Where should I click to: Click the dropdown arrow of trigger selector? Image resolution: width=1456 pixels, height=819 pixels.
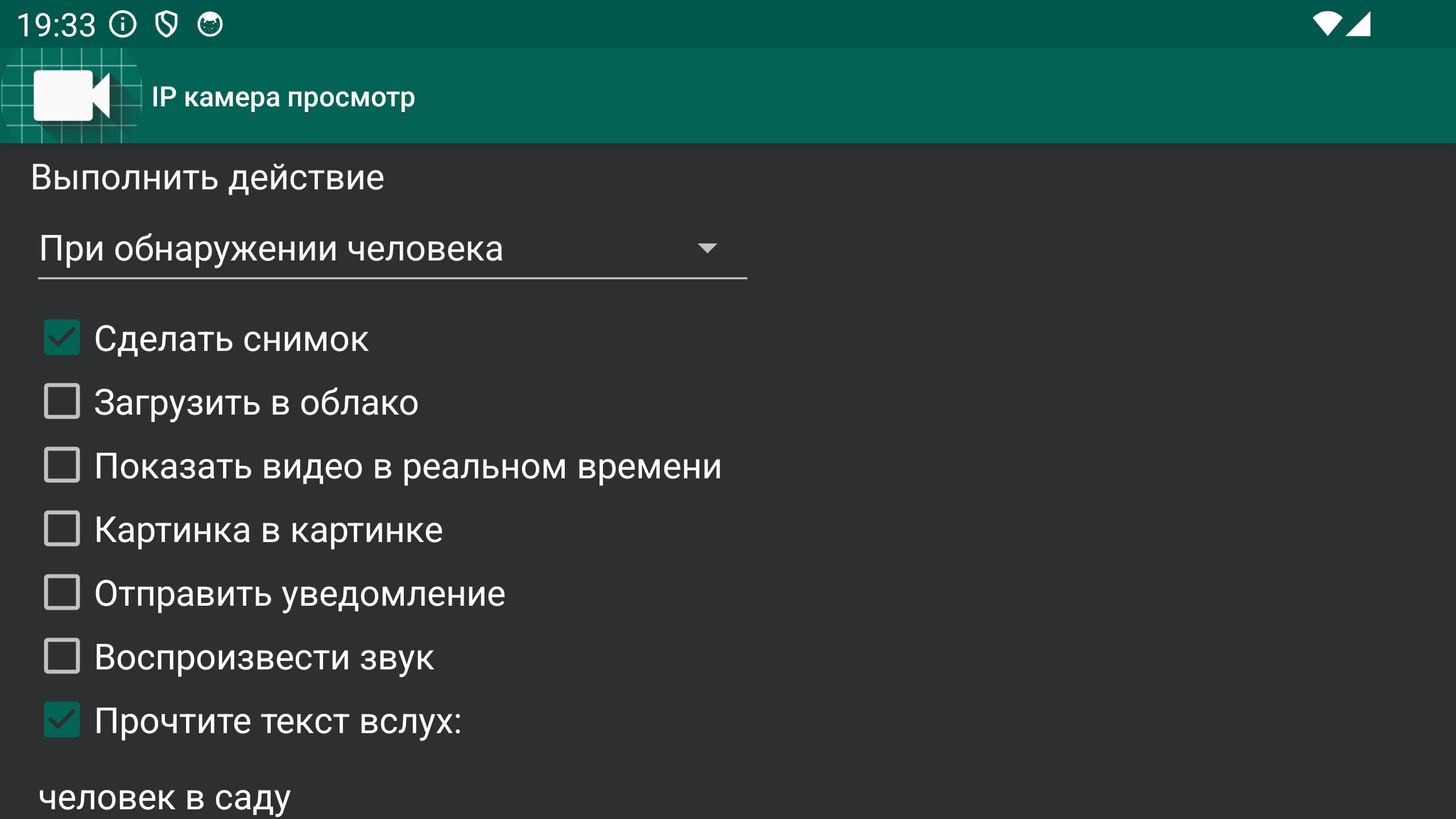point(707,249)
